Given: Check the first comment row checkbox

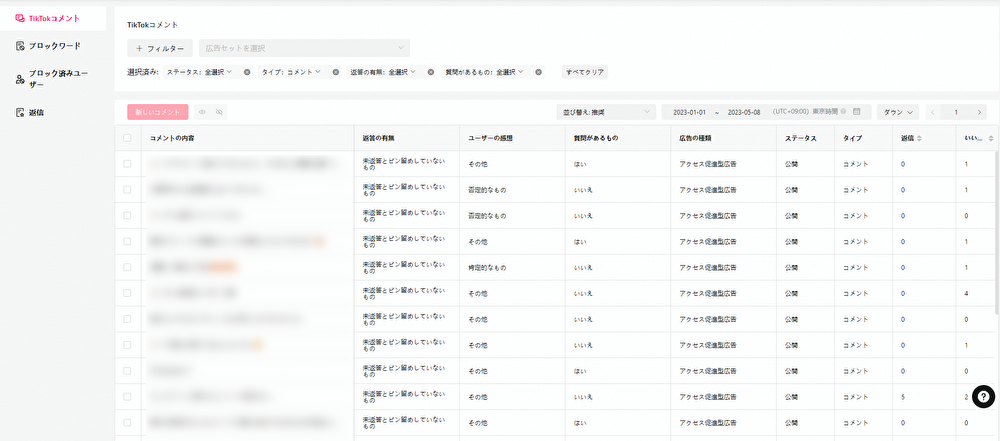Looking at the screenshot, I should [127, 163].
